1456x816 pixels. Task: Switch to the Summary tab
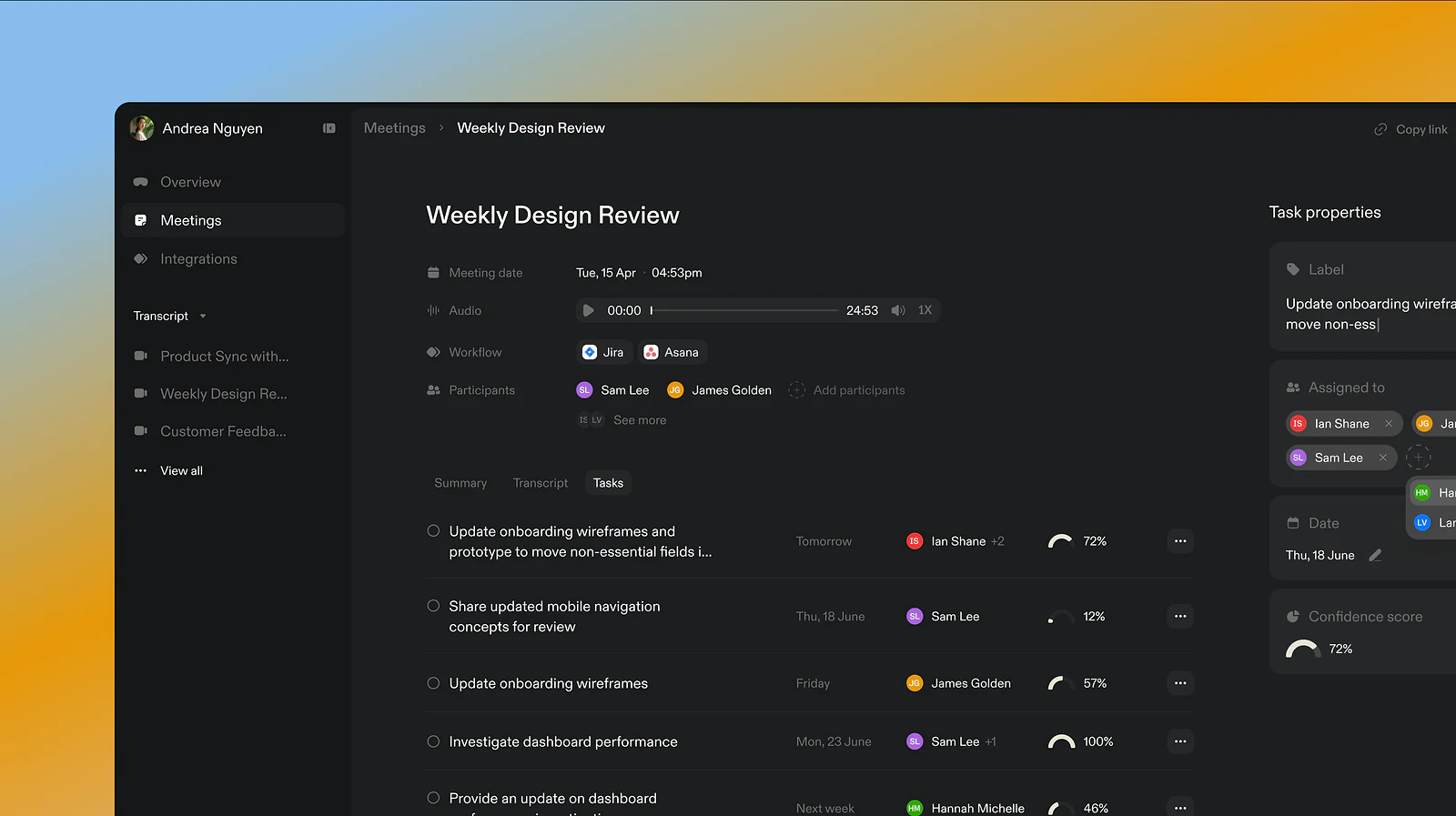point(460,483)
